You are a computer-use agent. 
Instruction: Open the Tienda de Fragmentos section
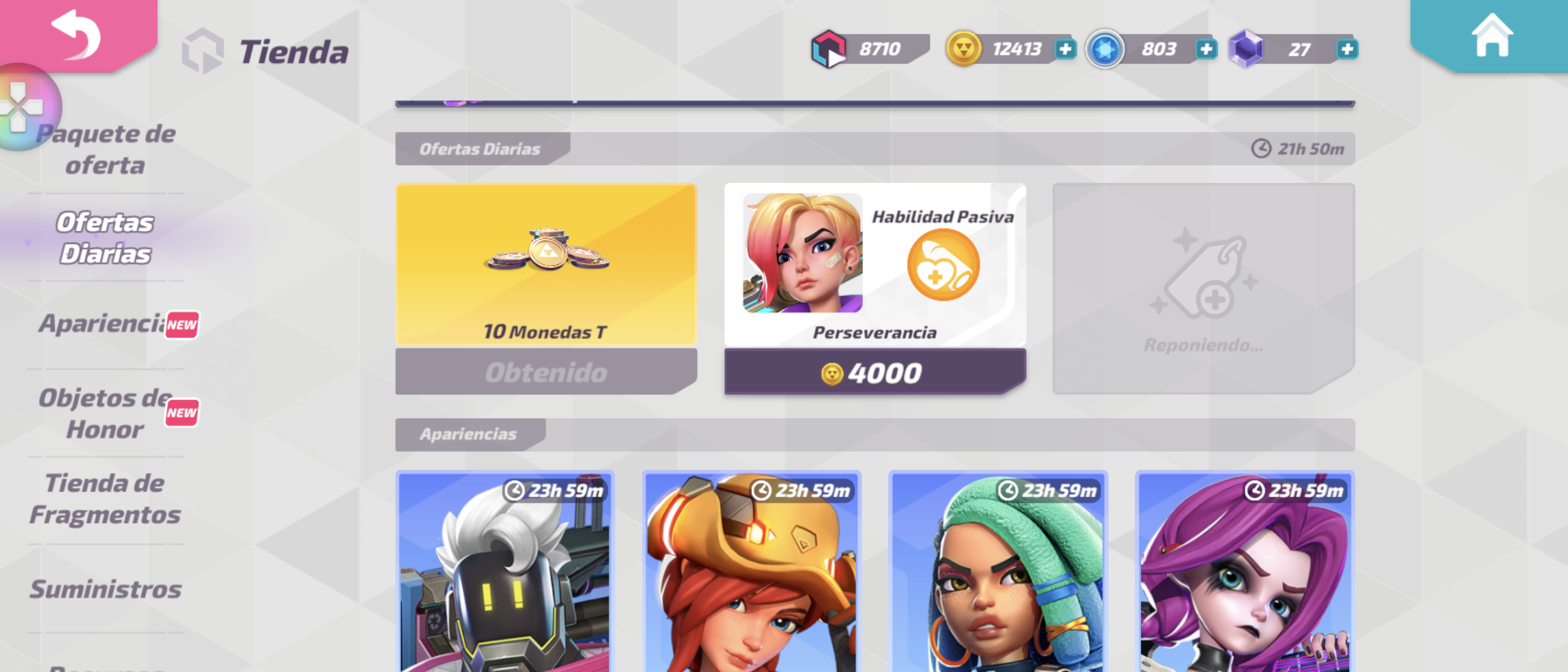tap(105, 499)
